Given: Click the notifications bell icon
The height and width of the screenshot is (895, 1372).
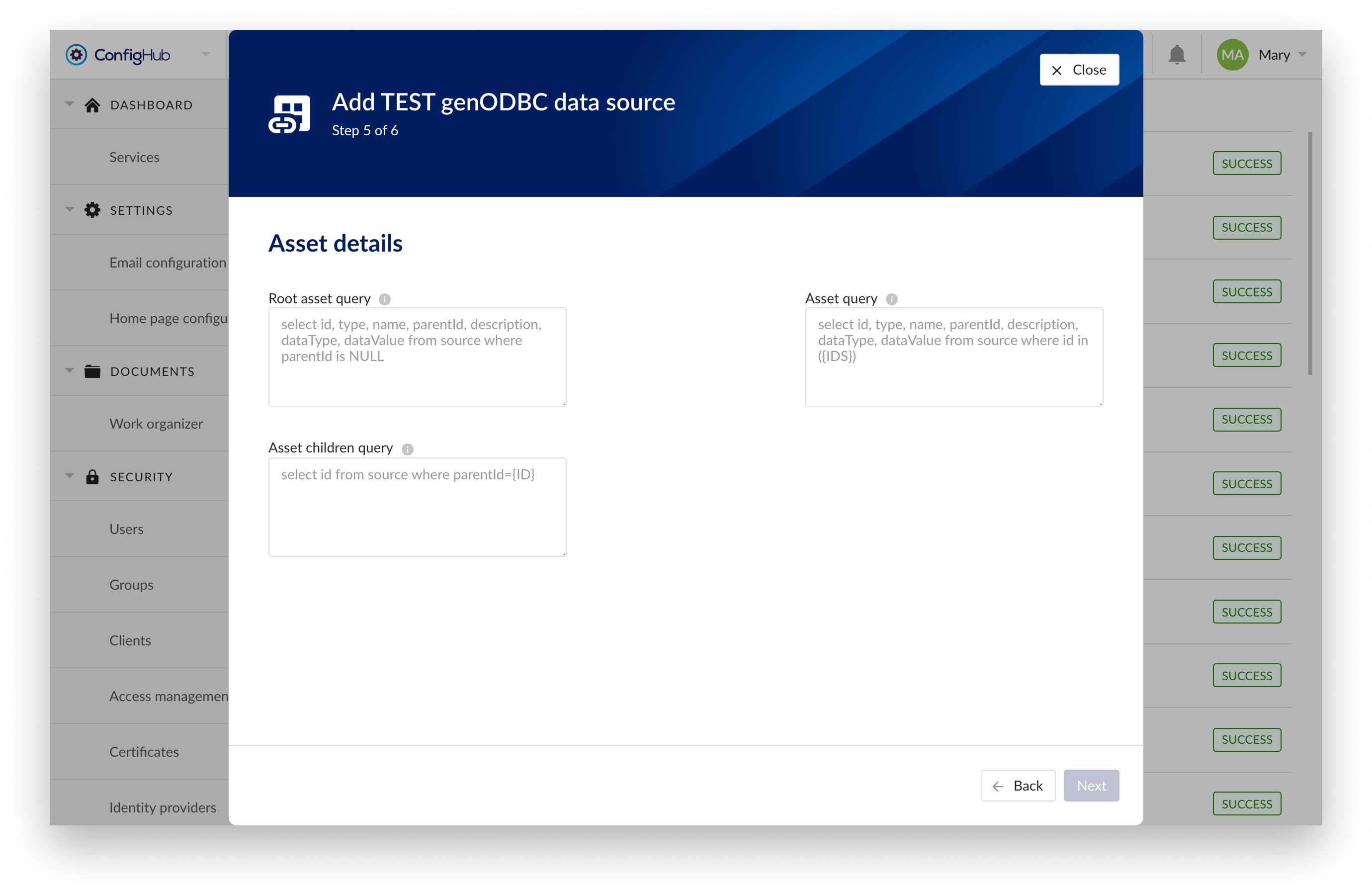Looking at the screenshot, I should [x=1177, y=55].
